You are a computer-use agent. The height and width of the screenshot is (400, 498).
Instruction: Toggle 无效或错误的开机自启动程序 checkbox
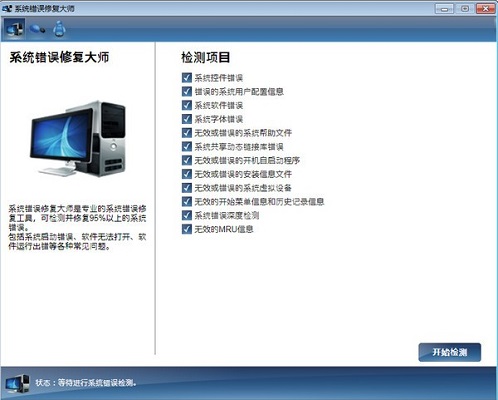coord(187,160)
